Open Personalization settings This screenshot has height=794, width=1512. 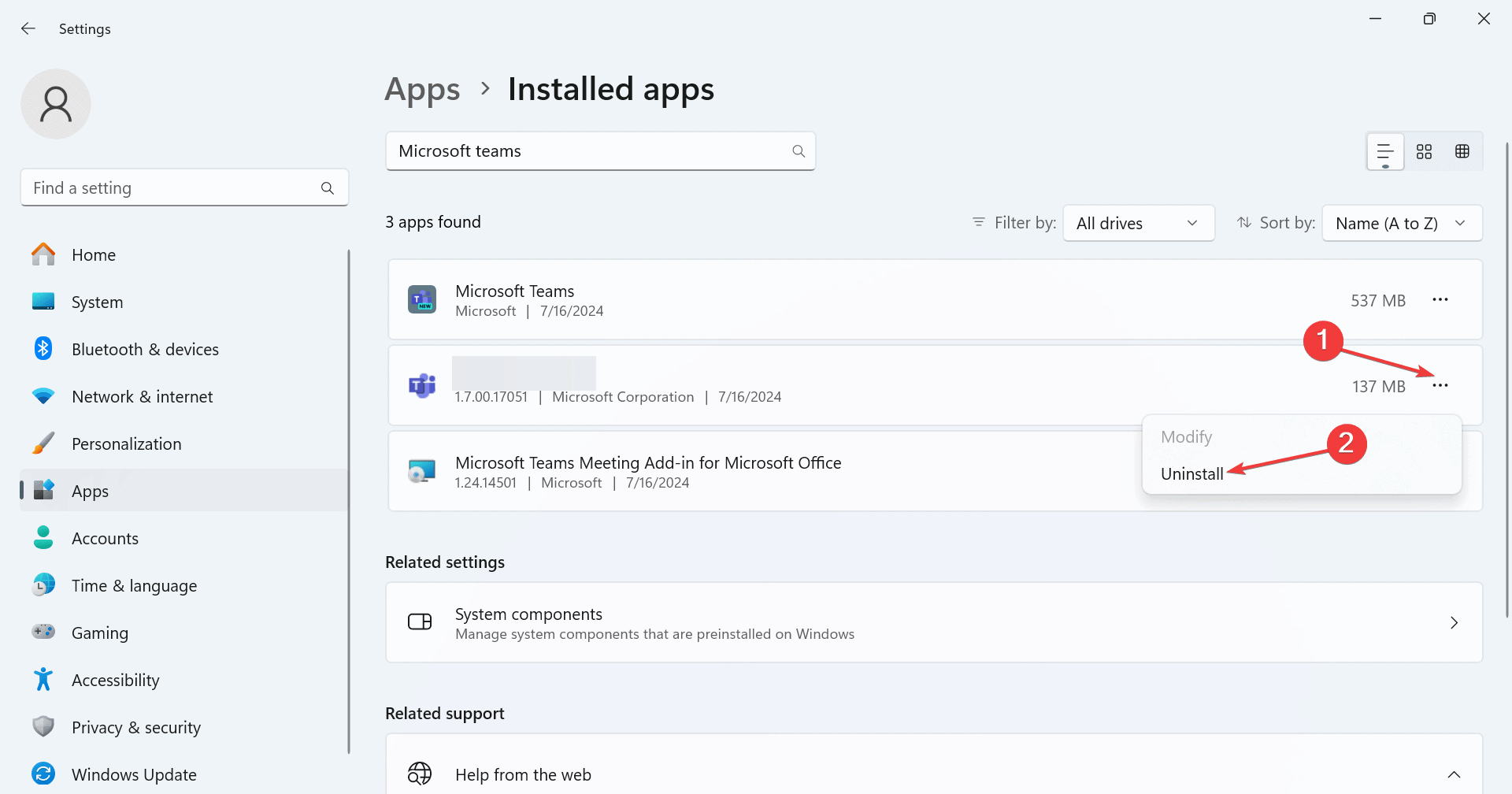[185, 443]
